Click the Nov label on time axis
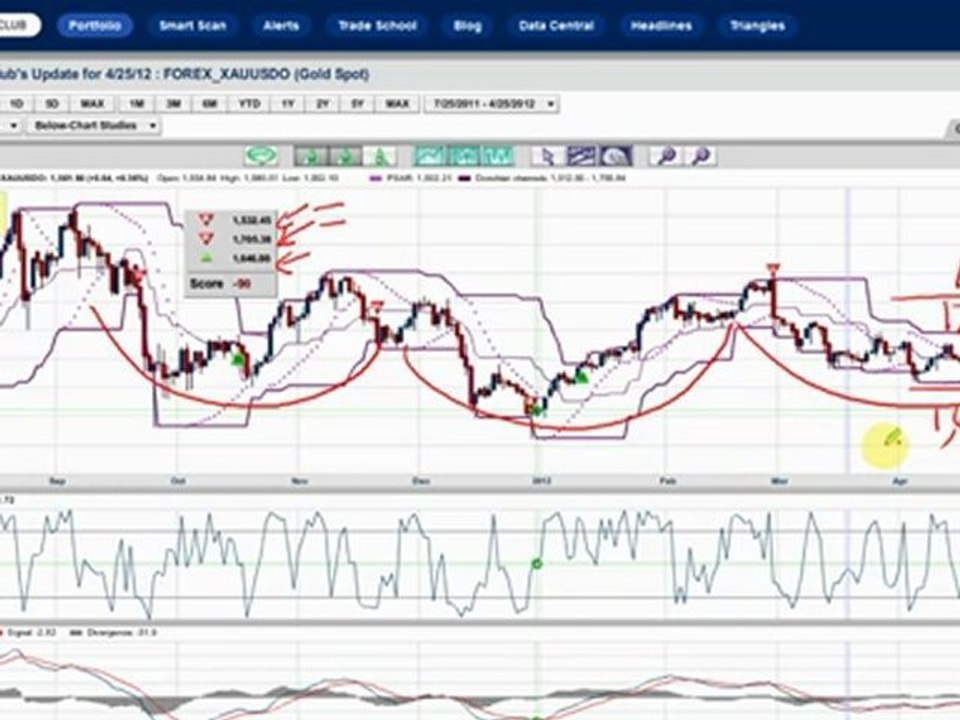This screenshot has width=960, height=720. click(x=299, y=481)
